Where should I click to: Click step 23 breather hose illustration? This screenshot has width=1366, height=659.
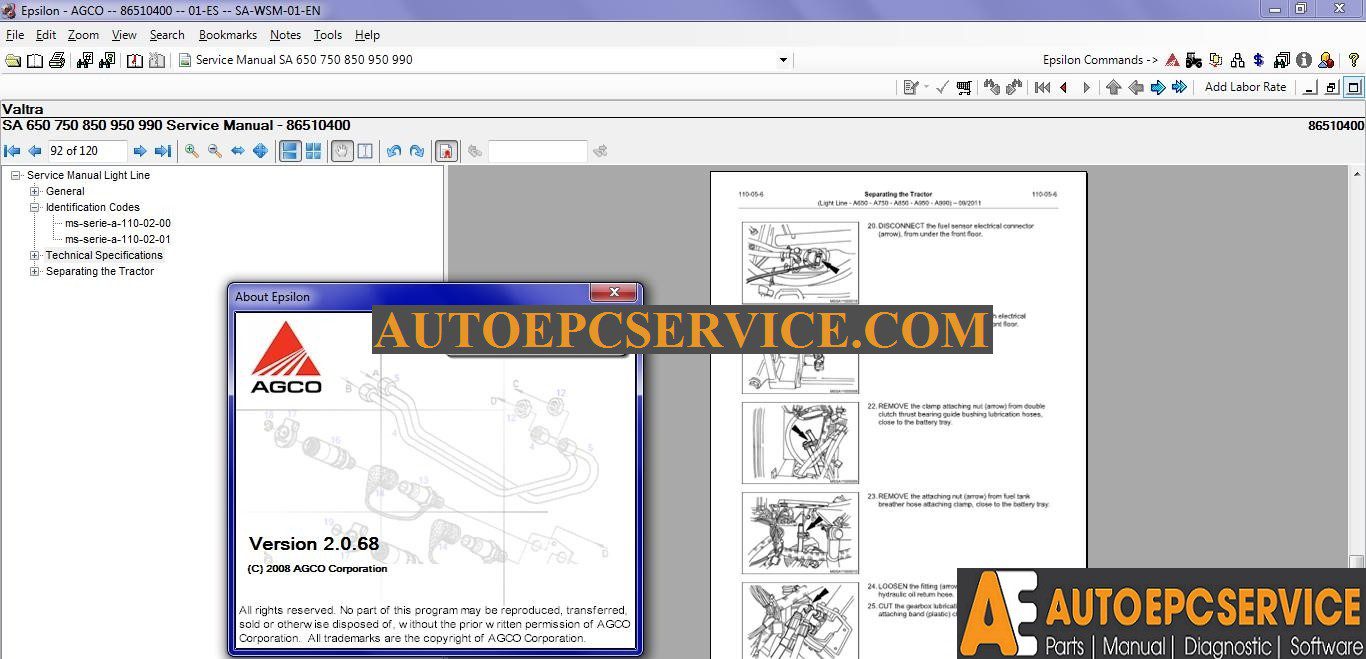coord(800,533)
